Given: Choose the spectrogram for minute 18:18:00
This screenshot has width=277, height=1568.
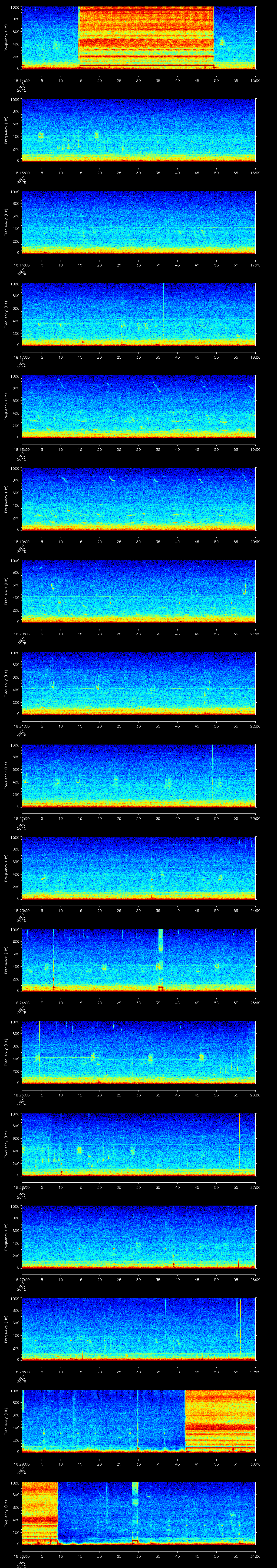Looking at the screenshot, I should point(139,407).
